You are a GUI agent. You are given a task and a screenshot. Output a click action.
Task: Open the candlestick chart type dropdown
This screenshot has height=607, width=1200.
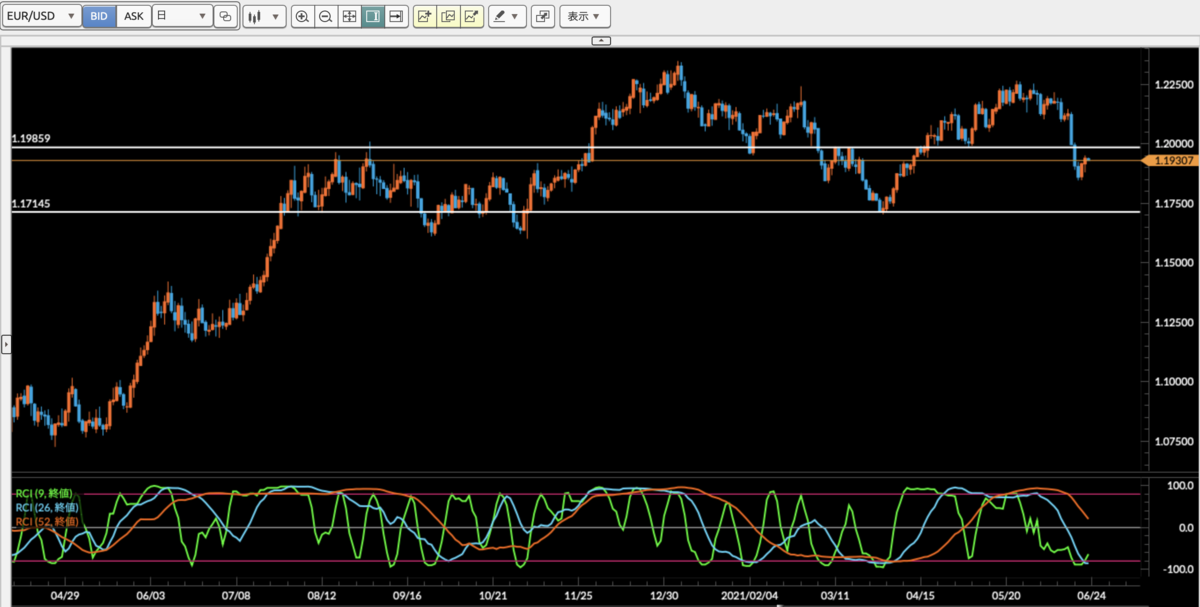point(264,16)
